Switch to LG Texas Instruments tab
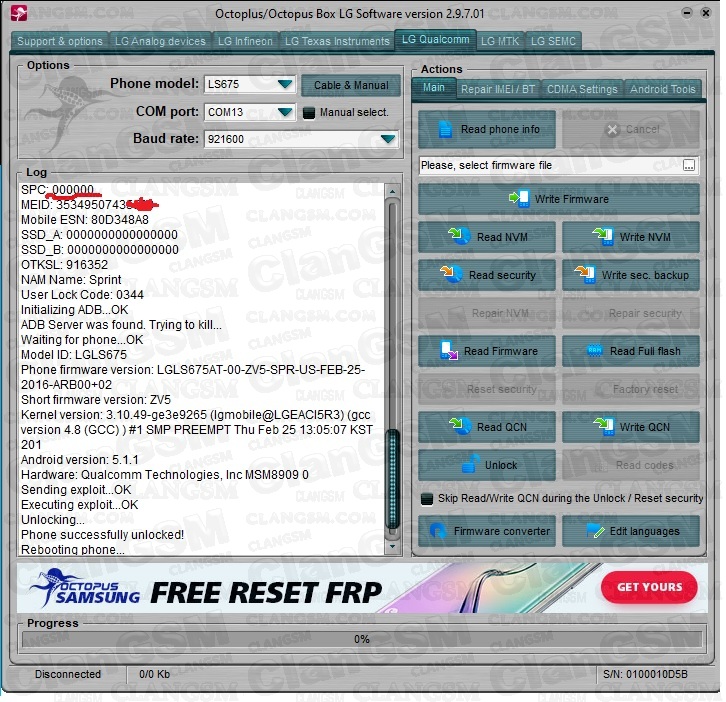726x702 pixels. click(337, 41)
